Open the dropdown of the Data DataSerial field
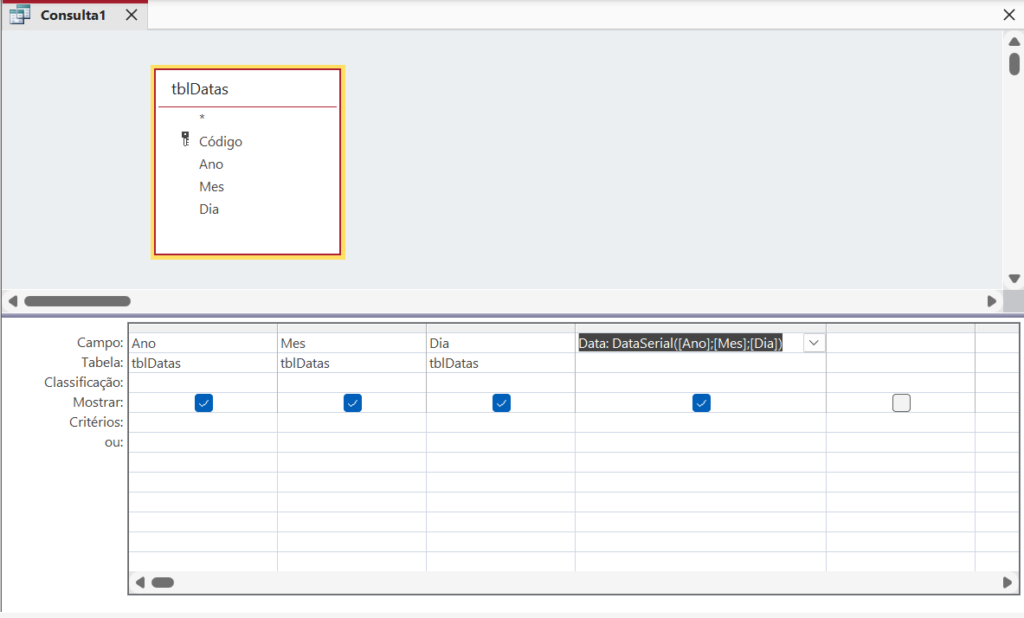 (814, 343)
